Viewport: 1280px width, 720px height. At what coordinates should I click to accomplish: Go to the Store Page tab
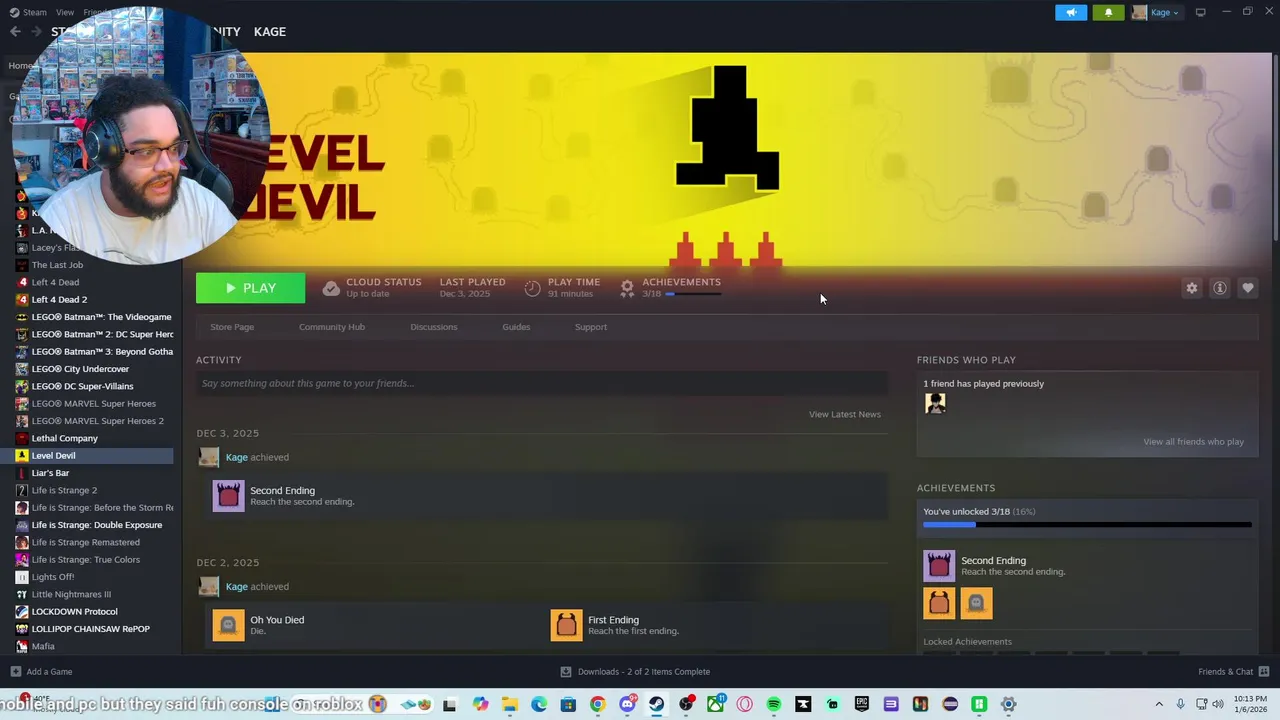tap(232, 327)
